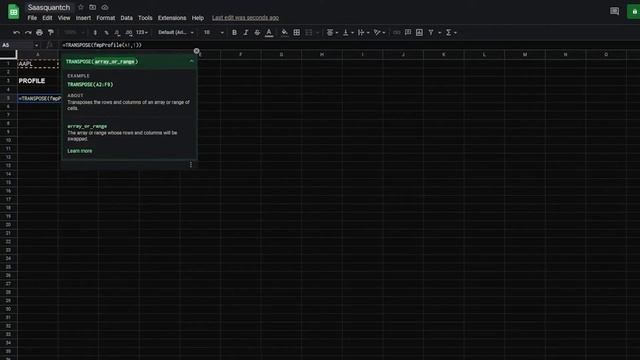The image size is (640, 360).
Task: Open name box dropdown arrow
Action: tap(36, 45)
